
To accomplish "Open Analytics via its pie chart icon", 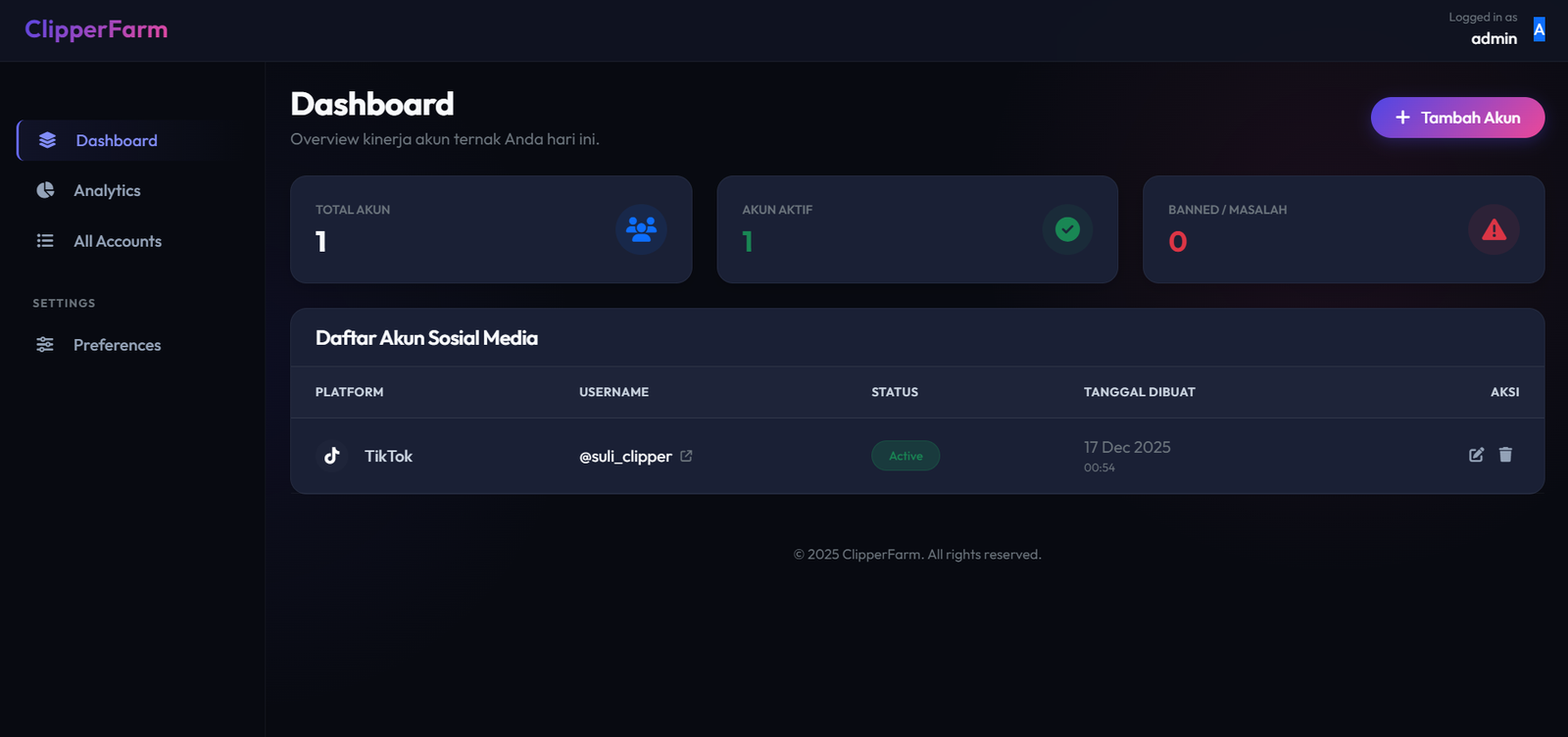I will coord(44,190).
